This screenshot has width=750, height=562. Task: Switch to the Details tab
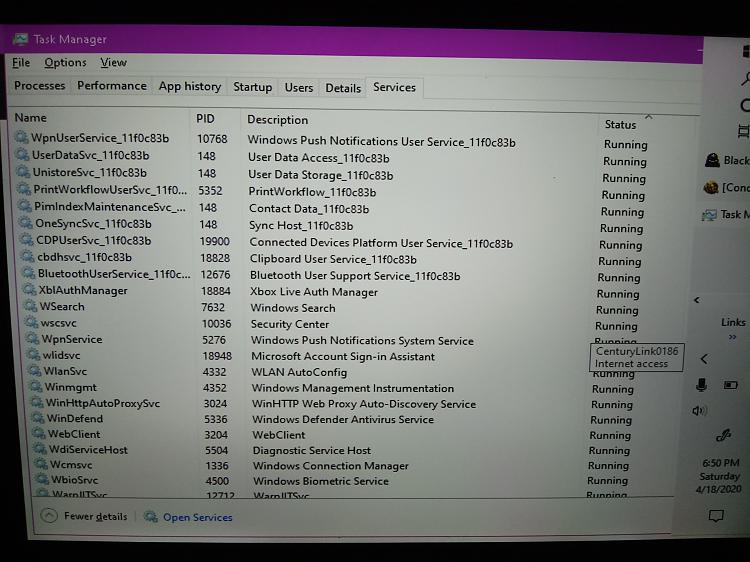[x=343, y=88]
